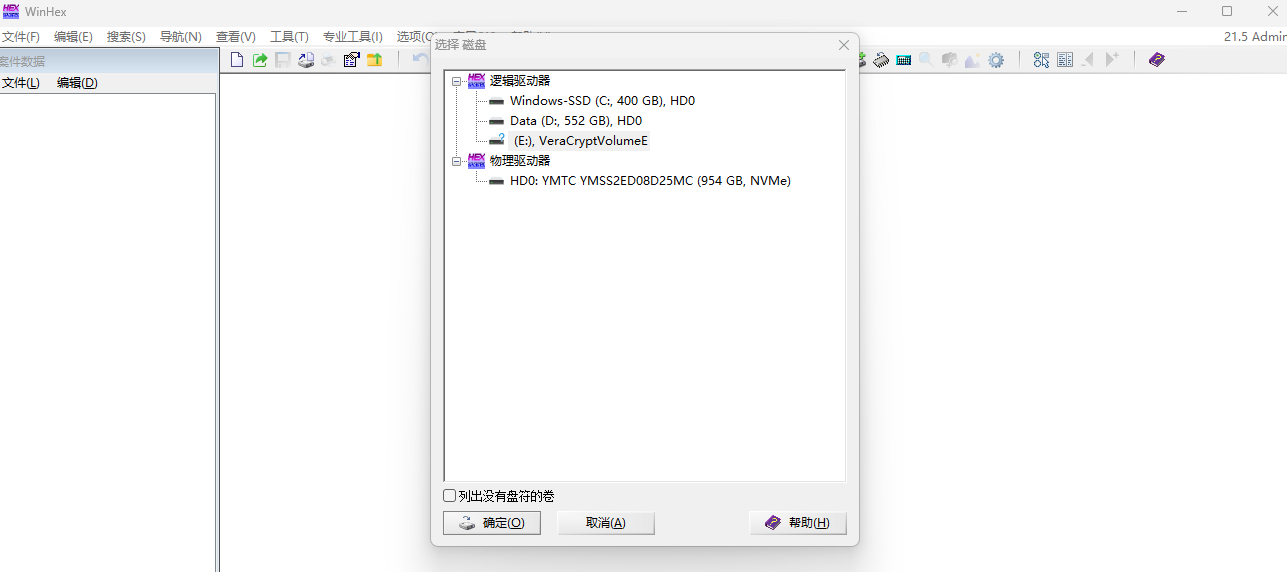Click the camera snapshot toolbar icon

949,60
